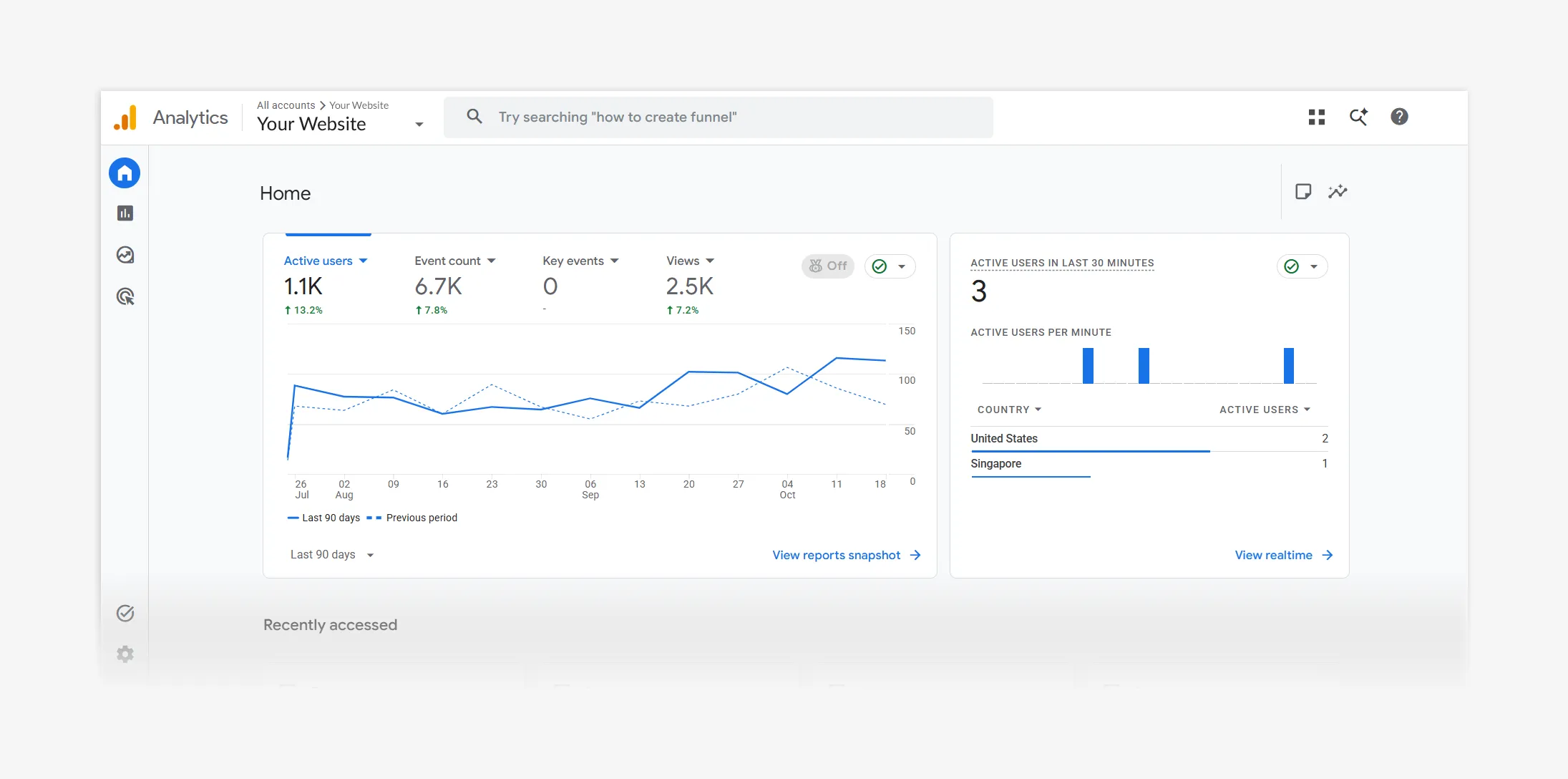
Task: Open the Google apps grid icon
Action: pos(1317,117)
